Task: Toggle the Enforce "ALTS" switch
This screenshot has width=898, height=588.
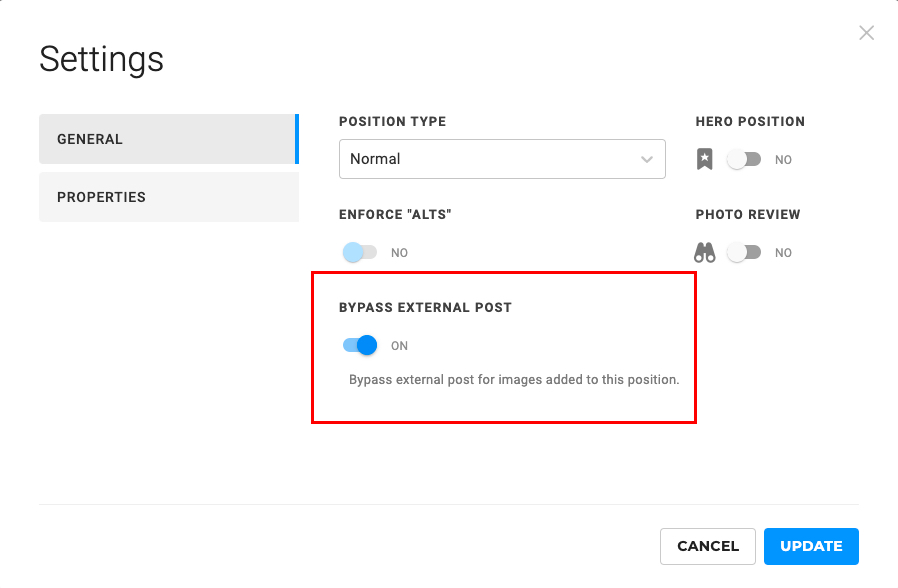Action: tap(359, 253)
